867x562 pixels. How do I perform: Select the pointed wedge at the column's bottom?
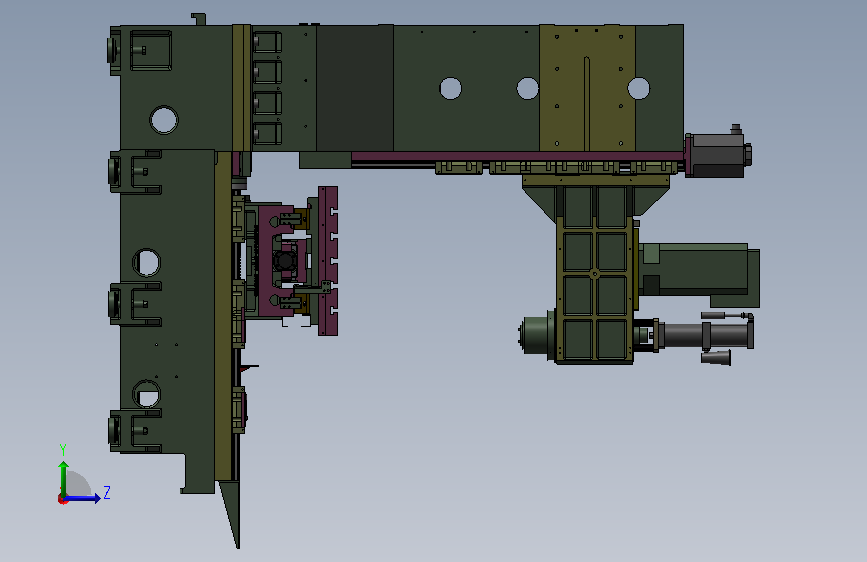click(x=231, y=513)
